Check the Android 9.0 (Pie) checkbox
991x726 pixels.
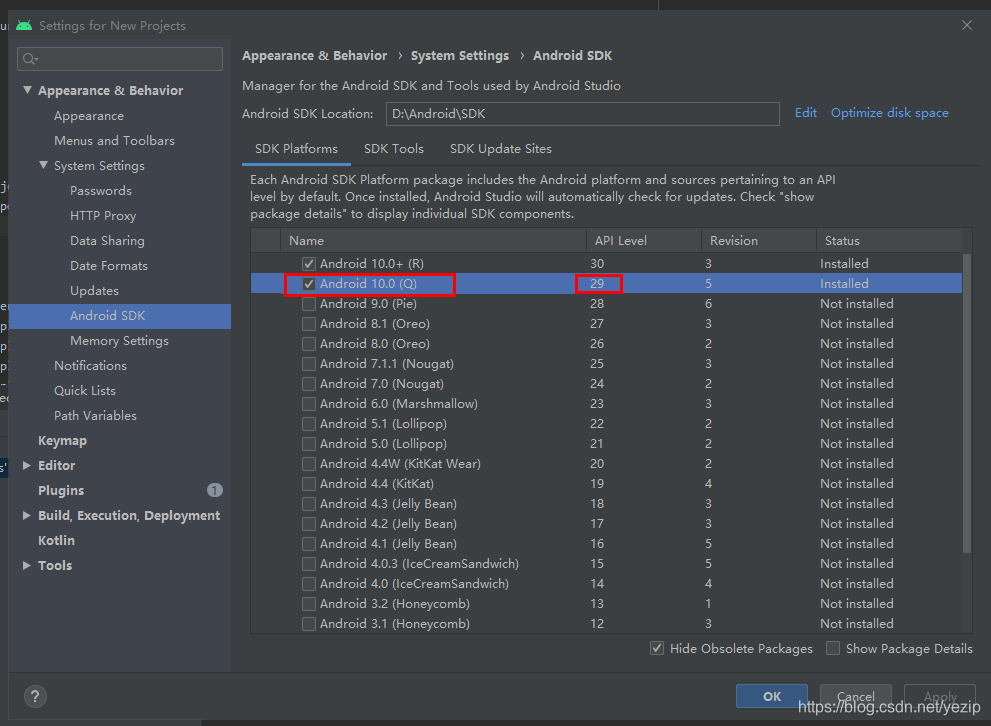click(308, 304)
